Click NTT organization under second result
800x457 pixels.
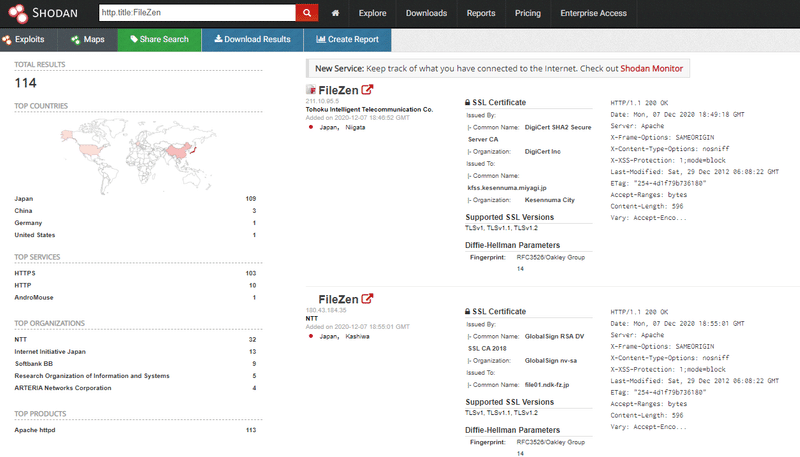tap(312, 319)
